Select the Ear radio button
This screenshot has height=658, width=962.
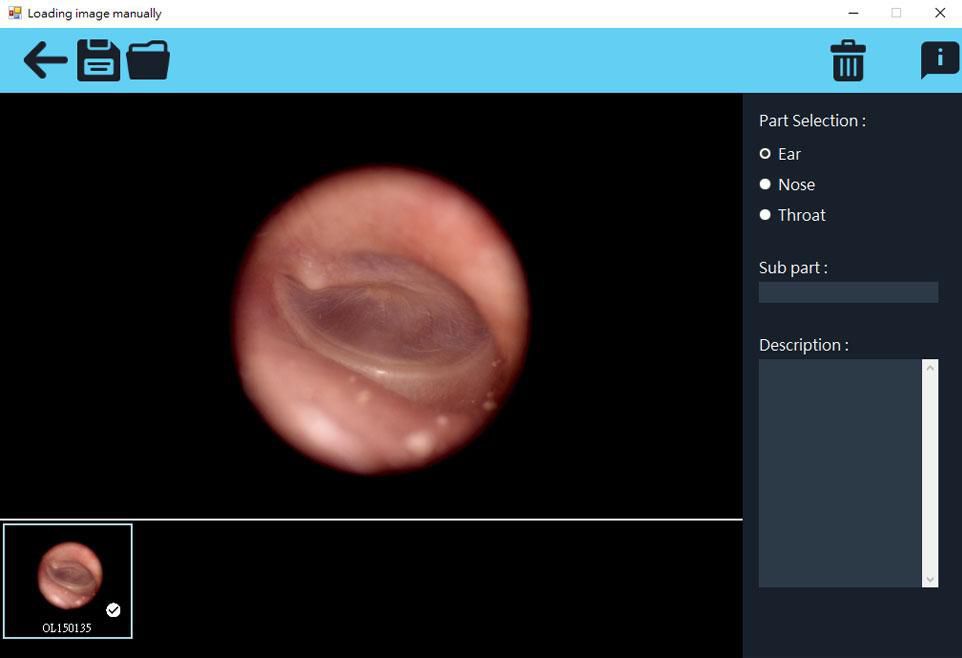point(765,154)
